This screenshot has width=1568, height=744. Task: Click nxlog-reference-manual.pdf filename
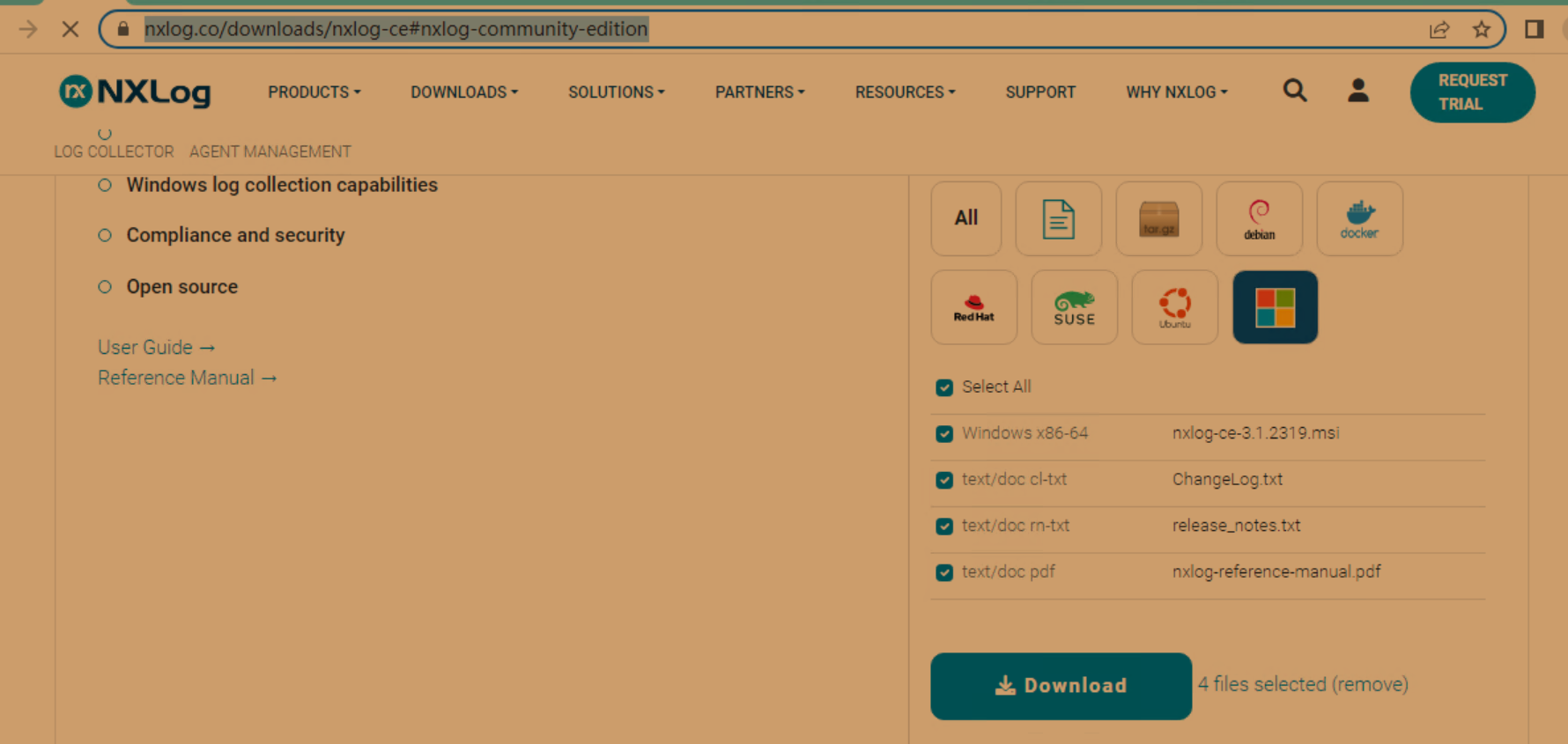[x=1276, y=572]
